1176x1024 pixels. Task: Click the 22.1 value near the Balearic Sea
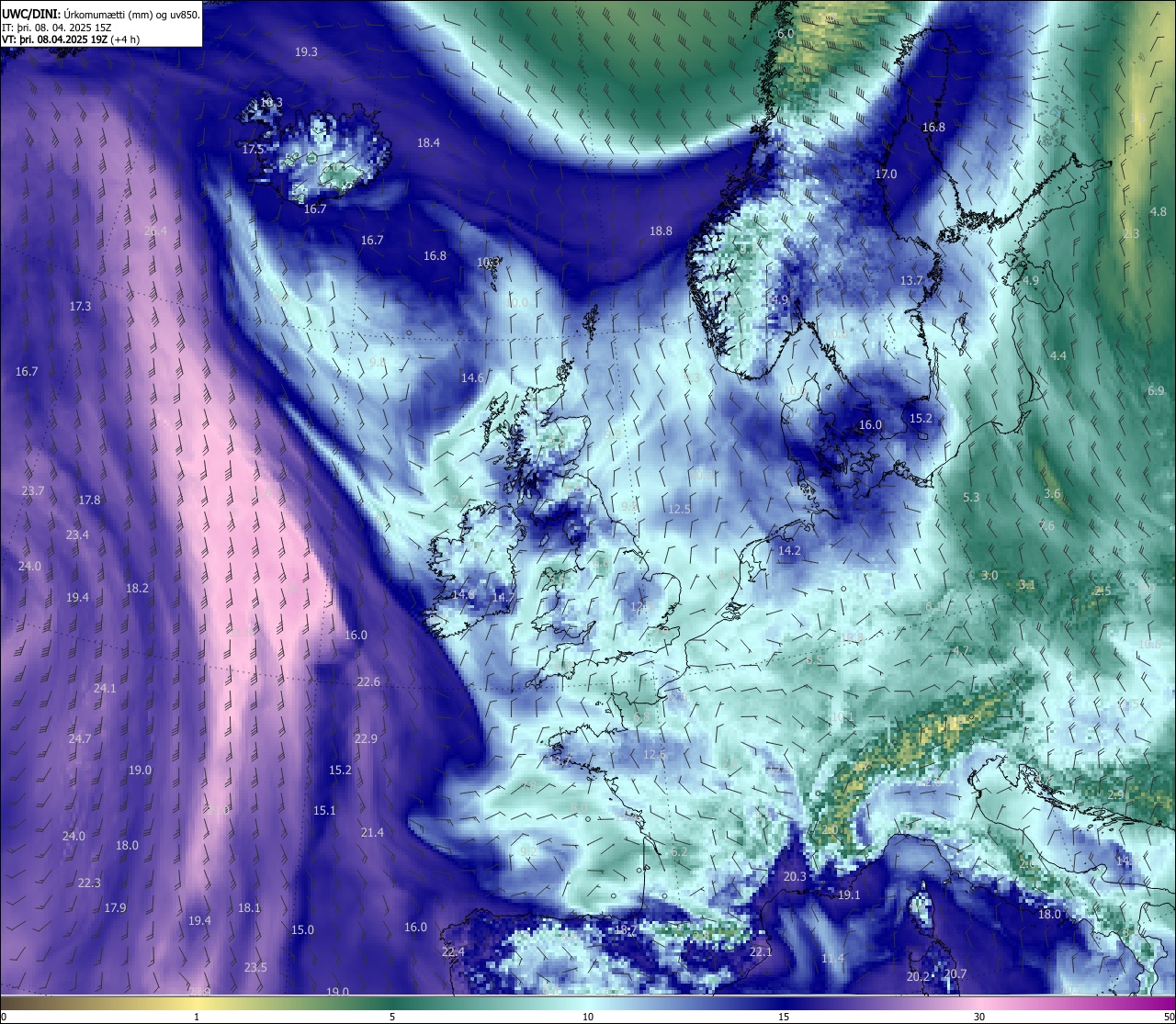(761, 952)
